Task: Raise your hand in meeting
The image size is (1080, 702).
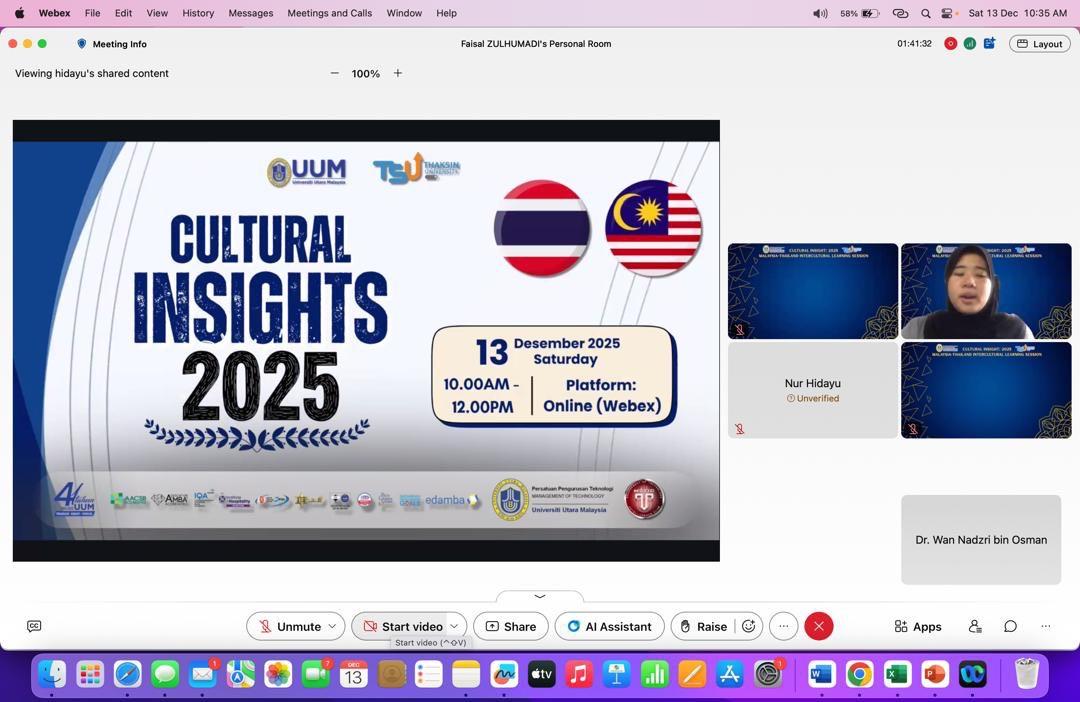Action: coord(702,626)
